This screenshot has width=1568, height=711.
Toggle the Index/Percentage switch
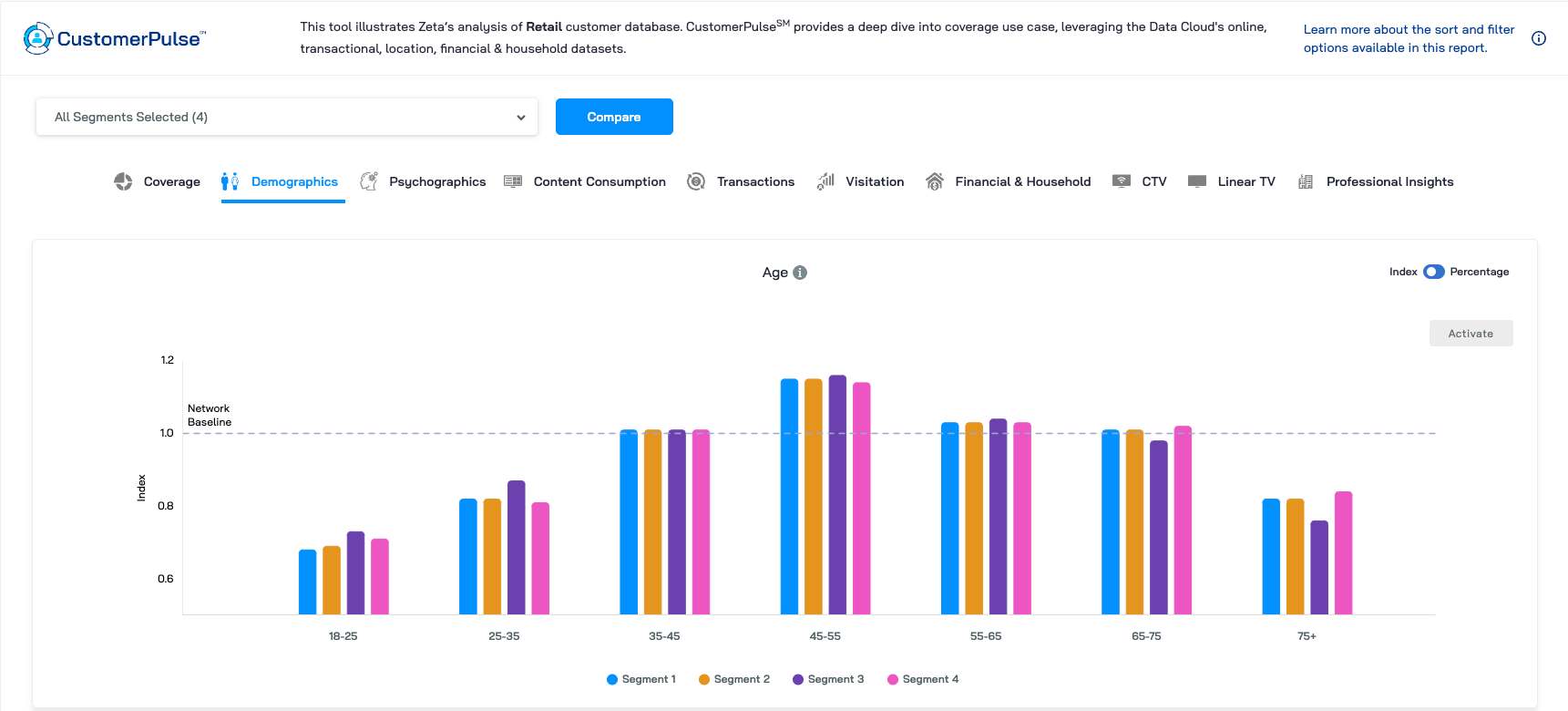click(1434, 272)
